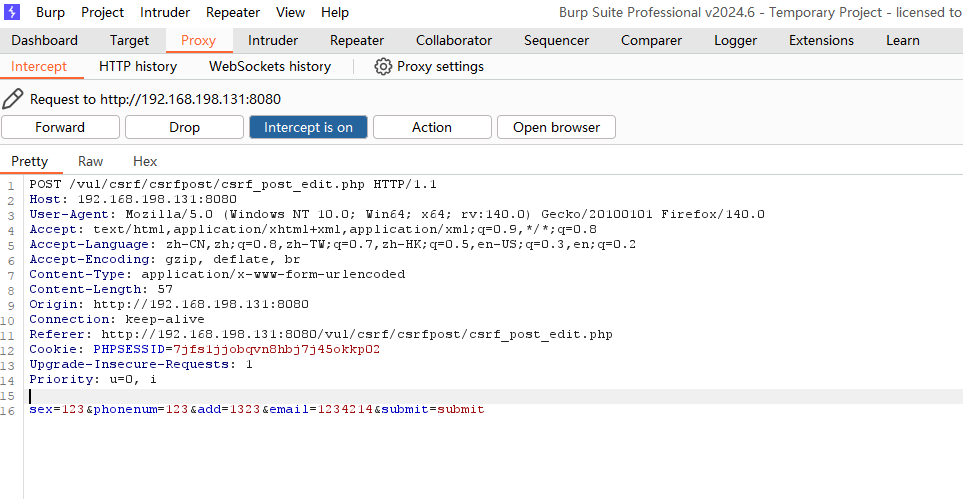Click the Accept-Language header line
The width and height of the screenshot is (963, 499).
(x=332, y=245)
